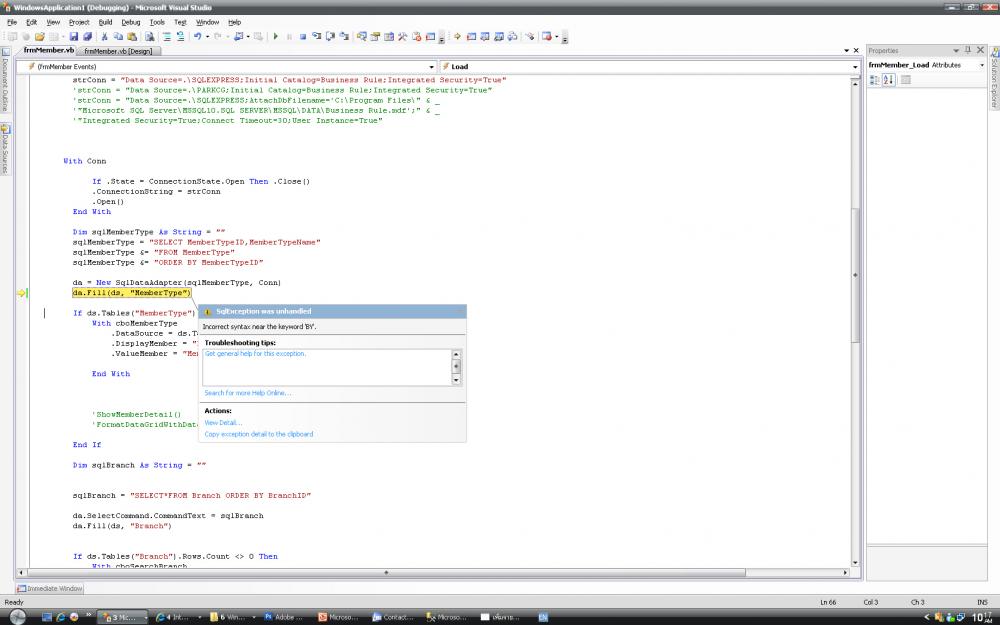Viewport: 1000px width, 625px height.
Task: Open the Document Outline side tab
Action: click(5, 81)
